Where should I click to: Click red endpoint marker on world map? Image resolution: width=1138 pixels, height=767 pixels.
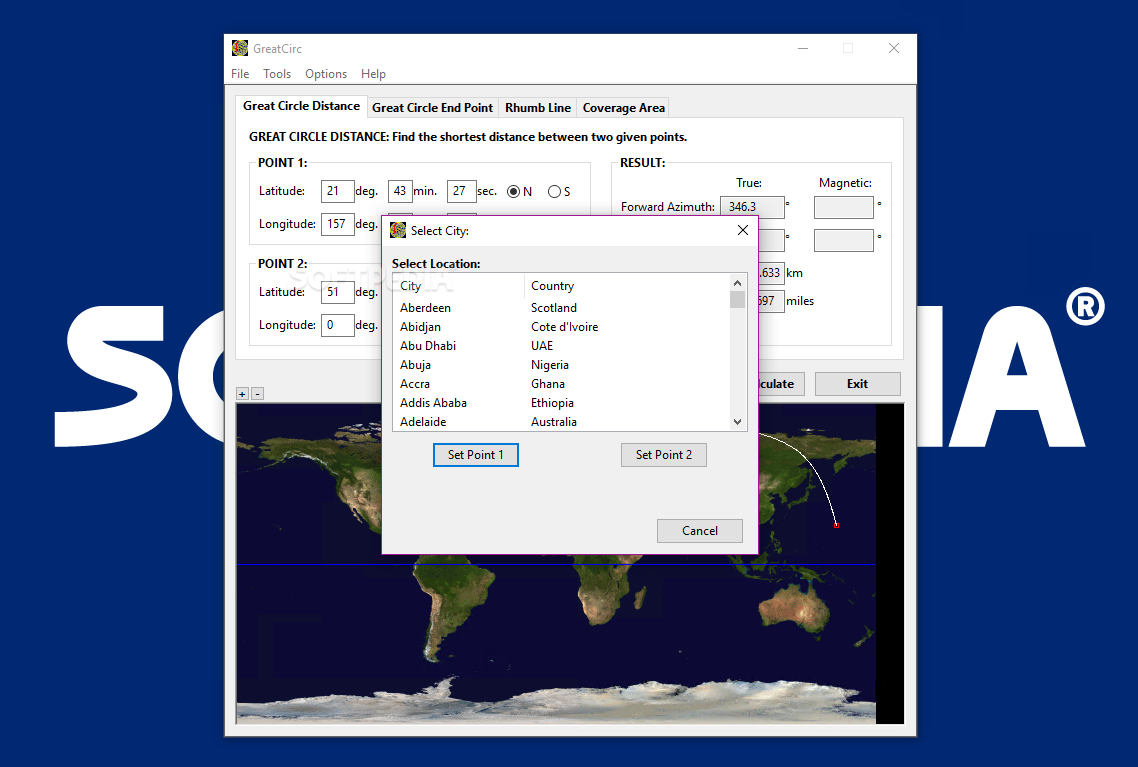836,525
